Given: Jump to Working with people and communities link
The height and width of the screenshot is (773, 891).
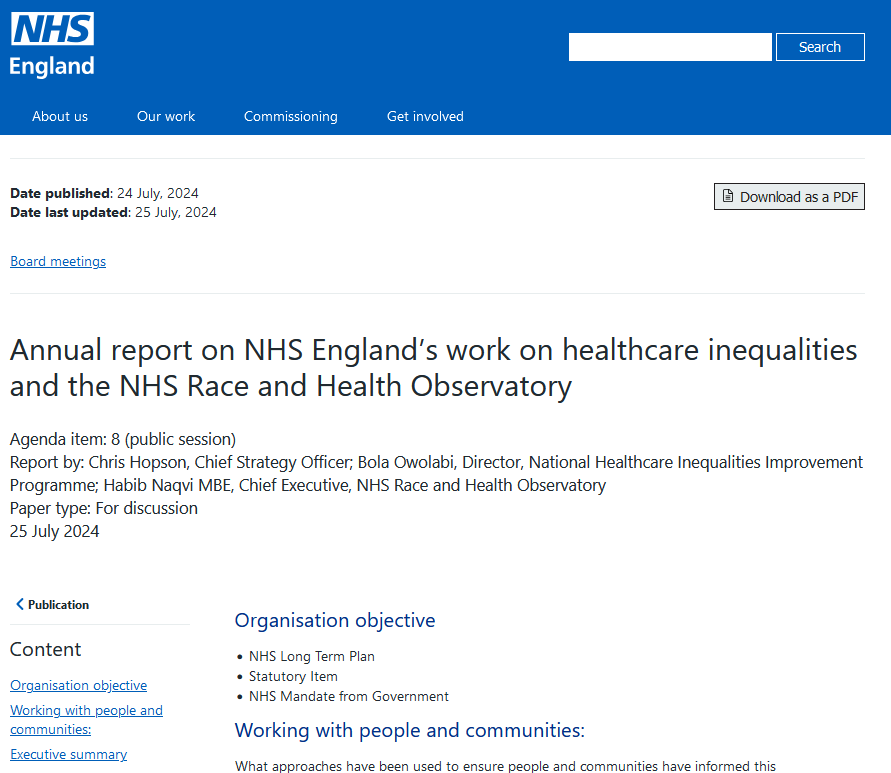Looking at the screenshot, I should (x=86, y=720).
